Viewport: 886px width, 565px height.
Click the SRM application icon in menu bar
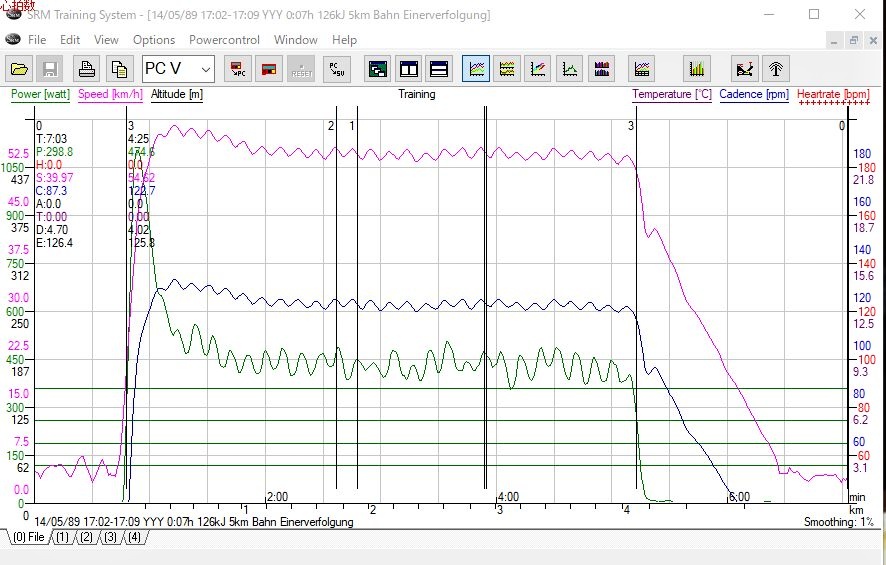click(x=12, y=39)
